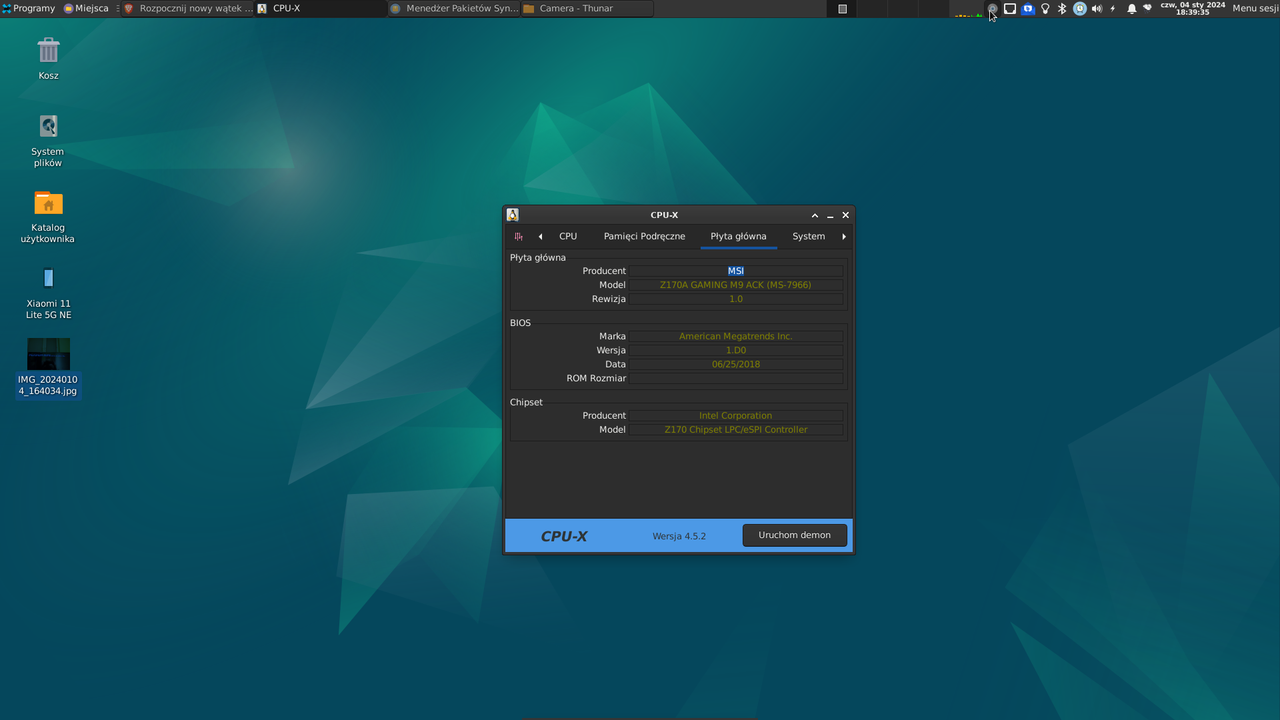Click the show desktop panel button
Viewport: 1280px width, 720px height.
pos(842,8)
